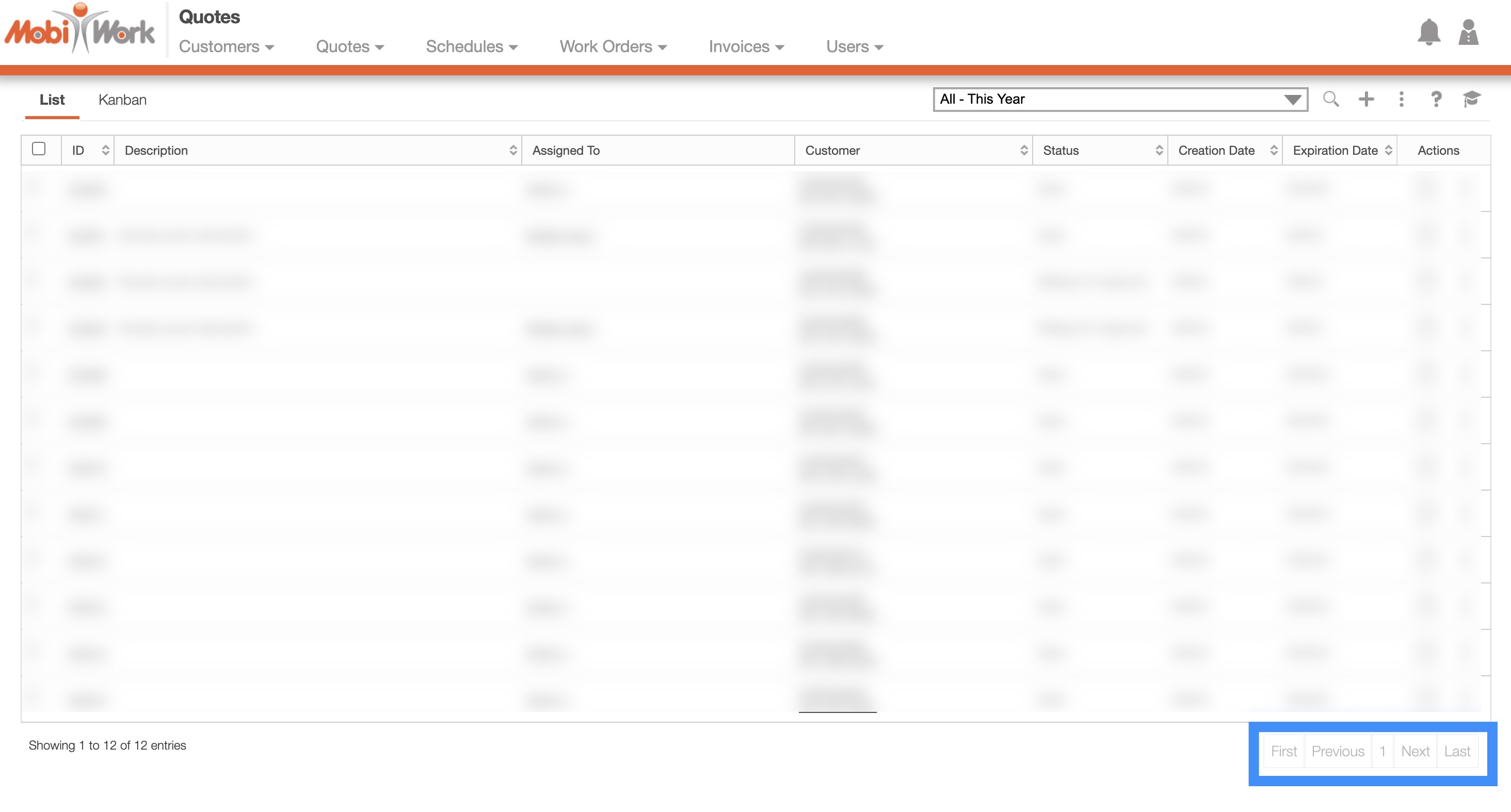
Task: Open the Invoices menu
Action: tap(746, 46)
